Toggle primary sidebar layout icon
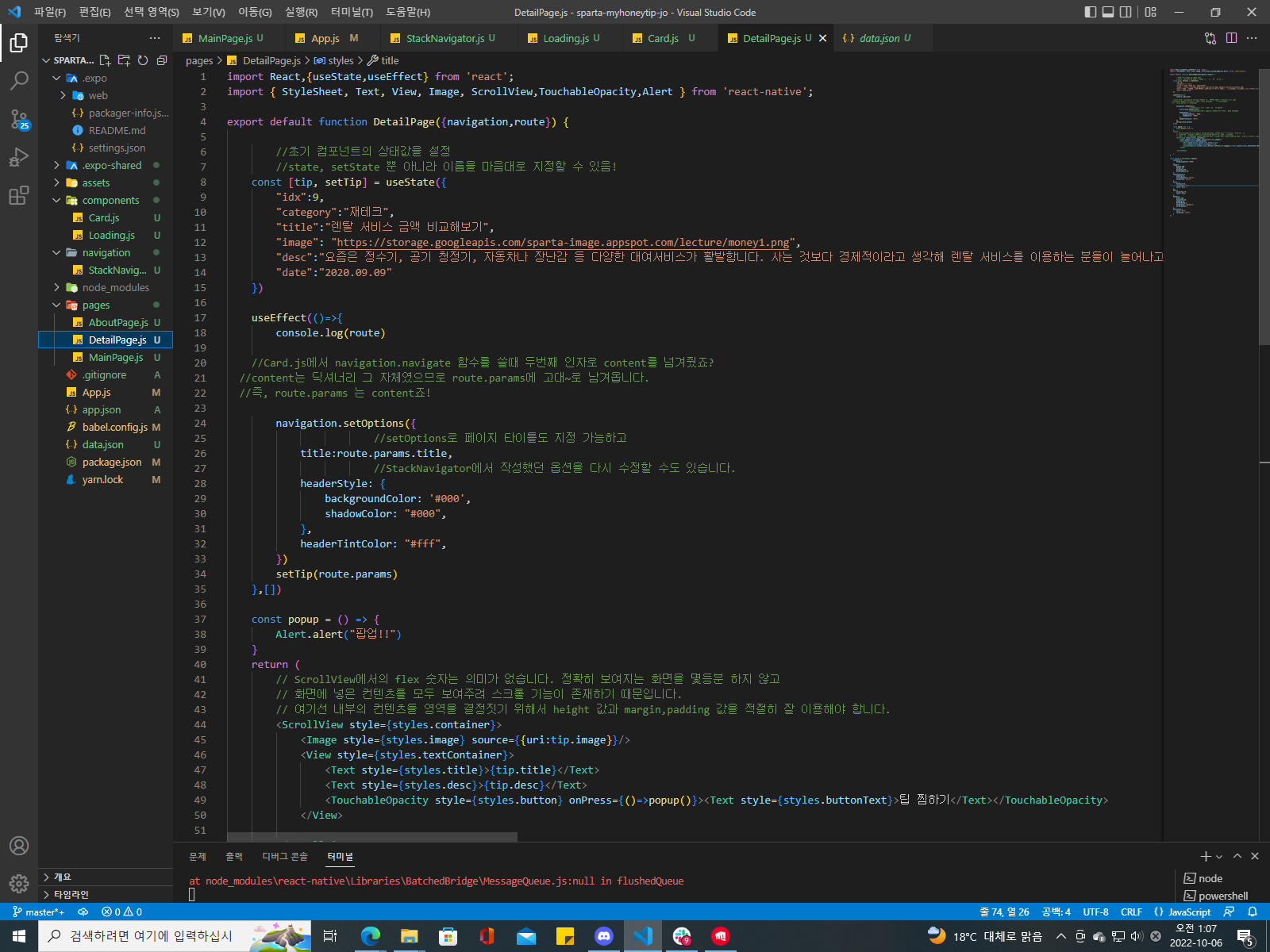Image resolution: width=1270 pixels, height=952 pixels. pos(1091,12)
